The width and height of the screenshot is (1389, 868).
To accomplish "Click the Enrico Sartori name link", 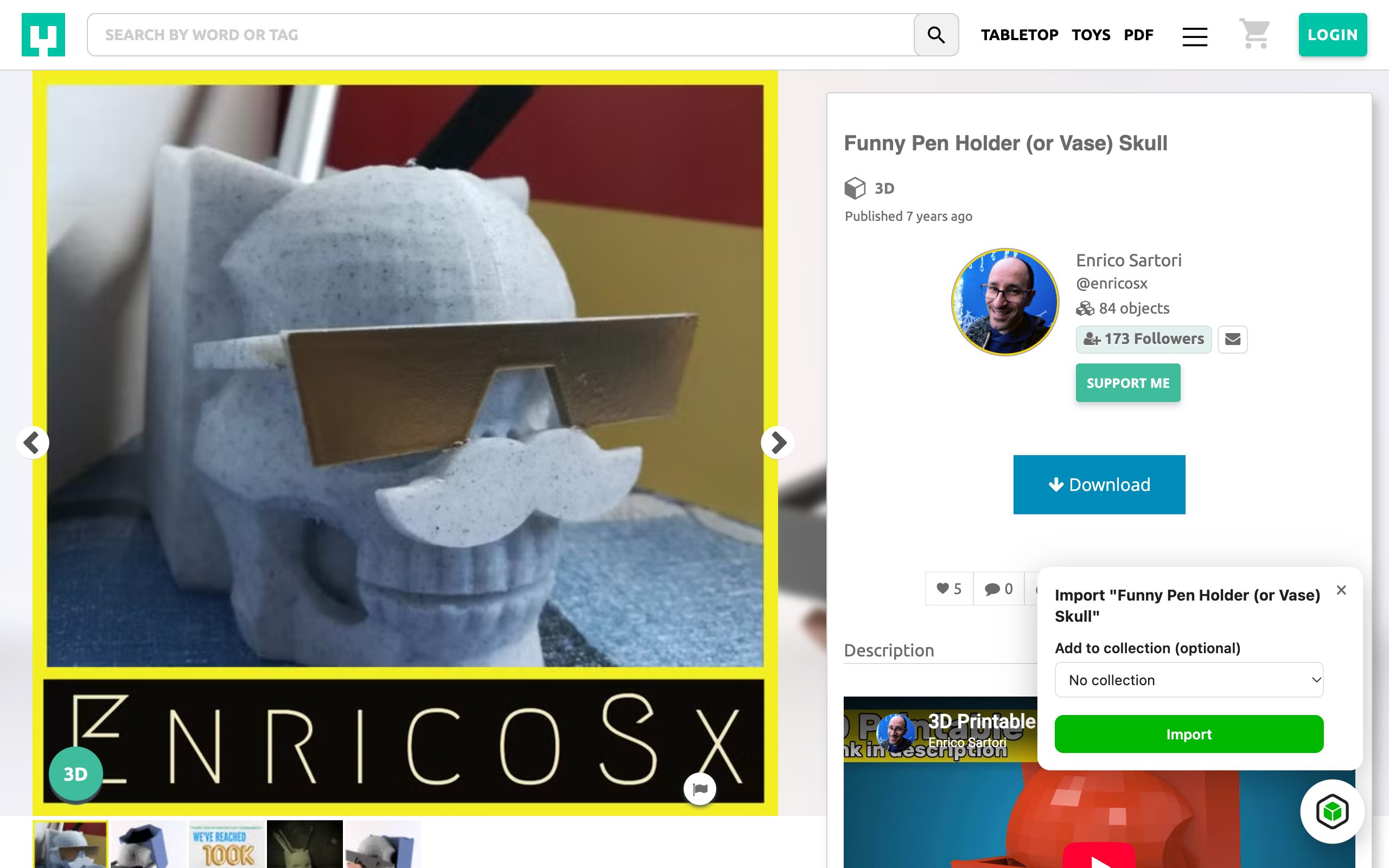I will pyautogui.click(x=1129, y=260).
